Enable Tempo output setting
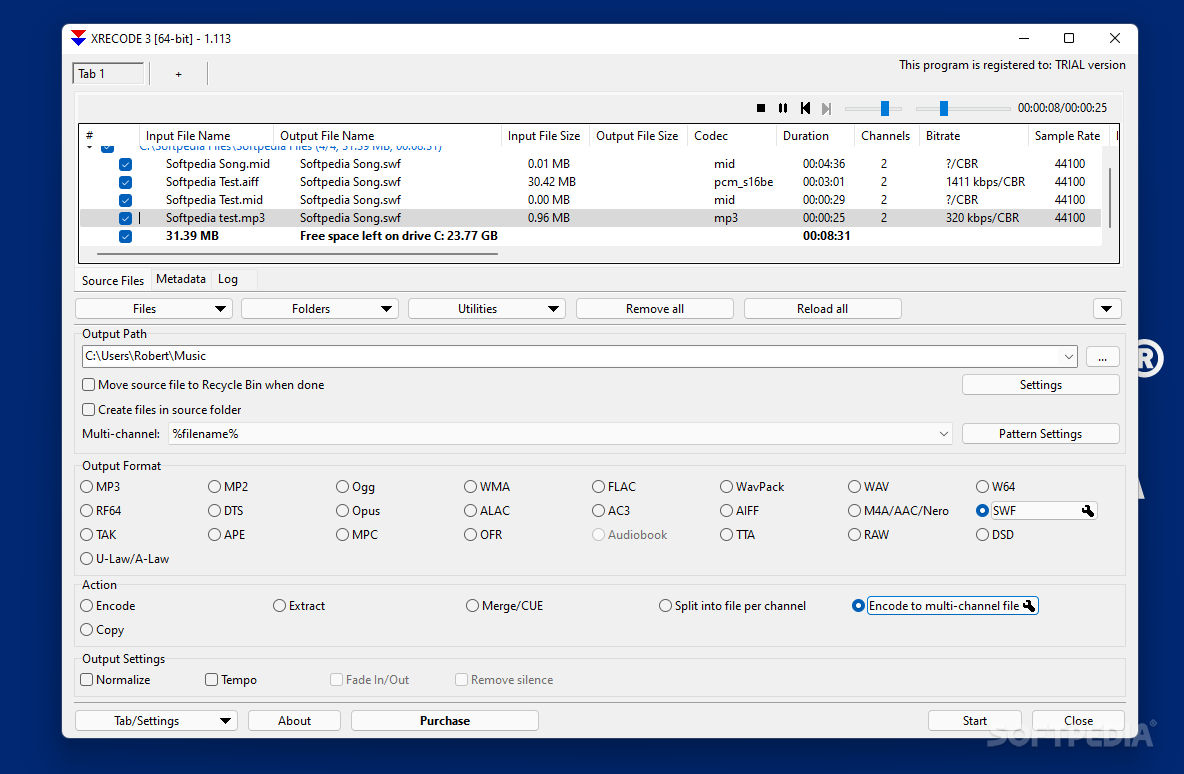Screen dimensions: 1184x774 click(211, 680)
